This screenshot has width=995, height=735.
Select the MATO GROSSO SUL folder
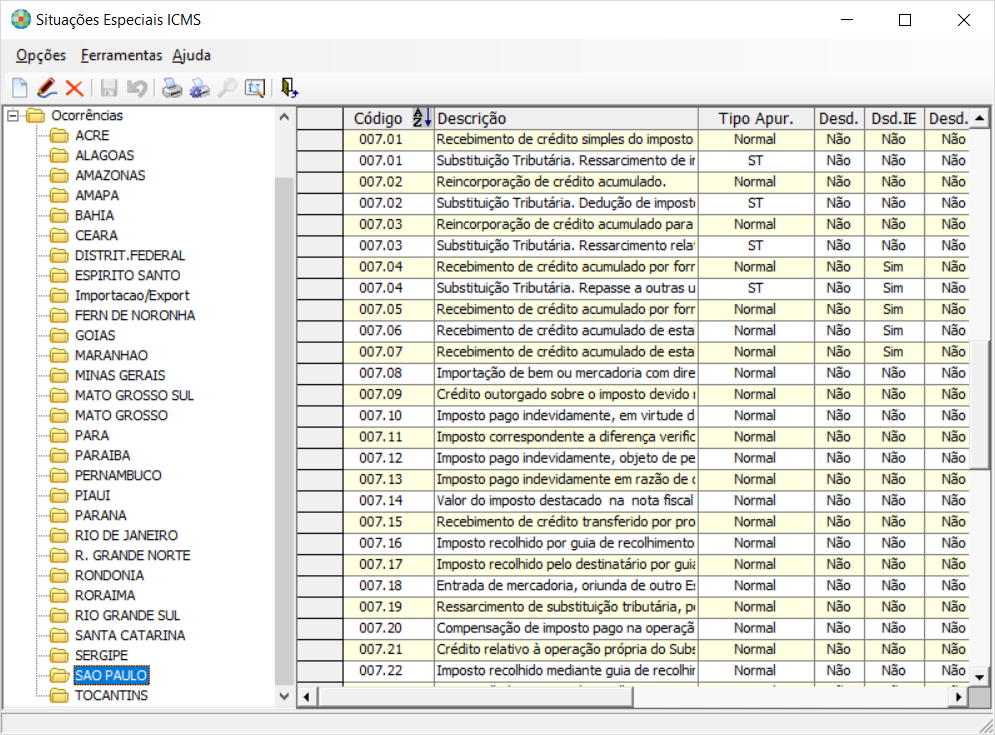pos(134,395)
